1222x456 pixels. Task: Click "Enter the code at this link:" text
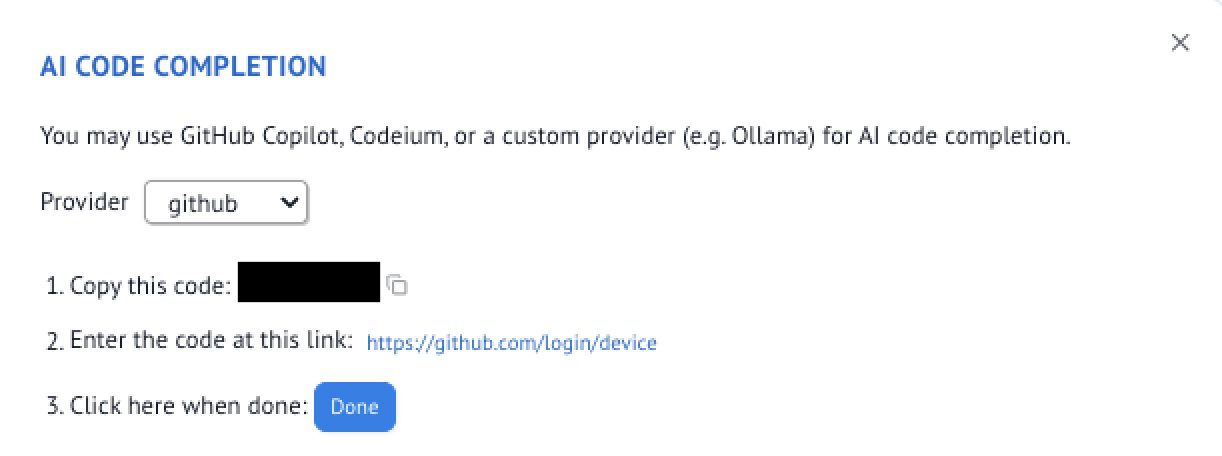pyautogui.click(x=212, y=341)
